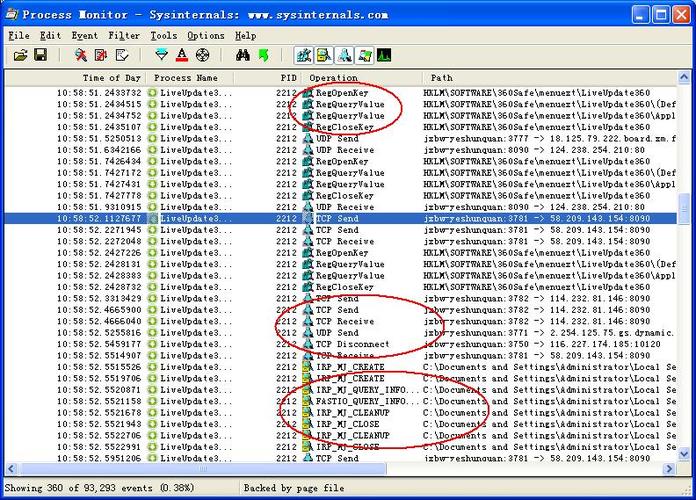Toggle event capture with the magnifier icon
The image size is (696, 500).
click(80, 56)
